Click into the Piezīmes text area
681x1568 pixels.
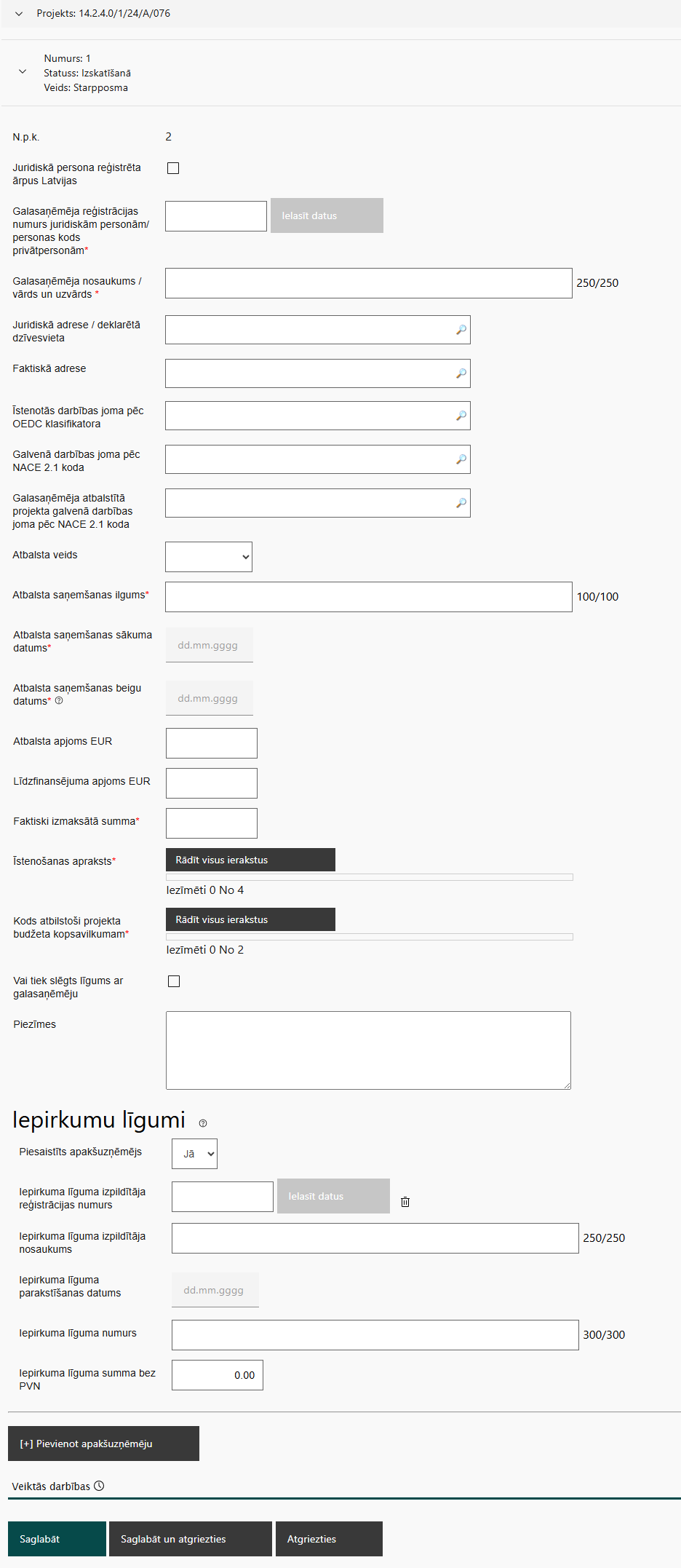tap(368, 1050)
